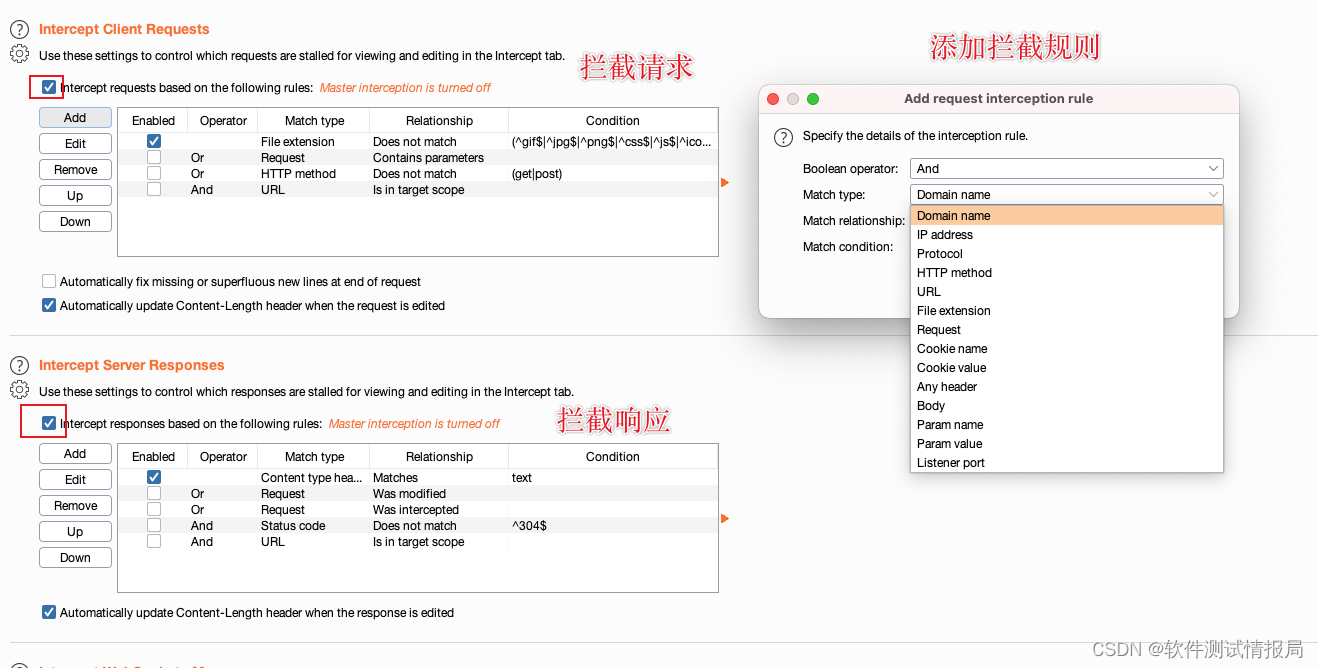Edit selected request interception rule
Viewport: 1318px width, 668px height.
tap(75, 144)
